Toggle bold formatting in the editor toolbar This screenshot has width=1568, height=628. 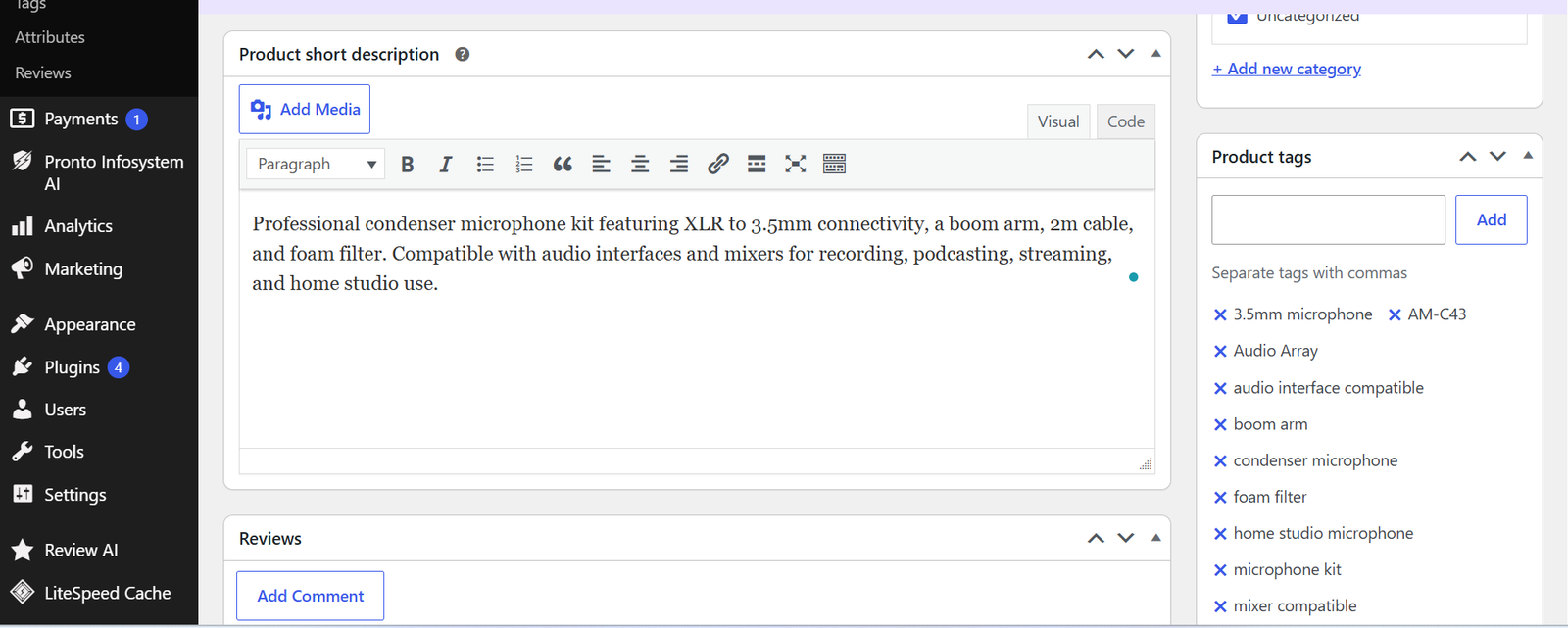[x=408, y=164]
